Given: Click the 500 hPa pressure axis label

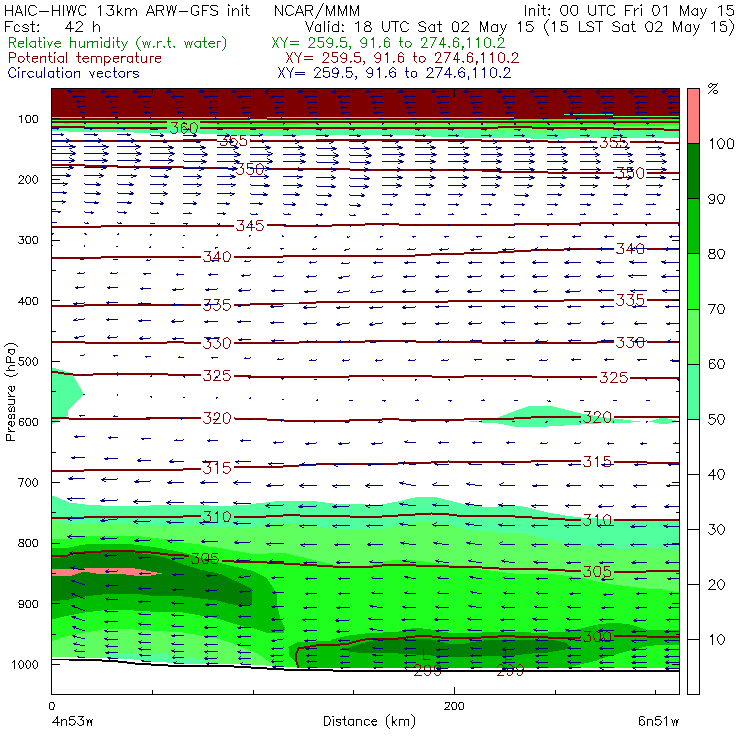Looking at the screenshot, I should pyautogui.click(x=28, y=361).
